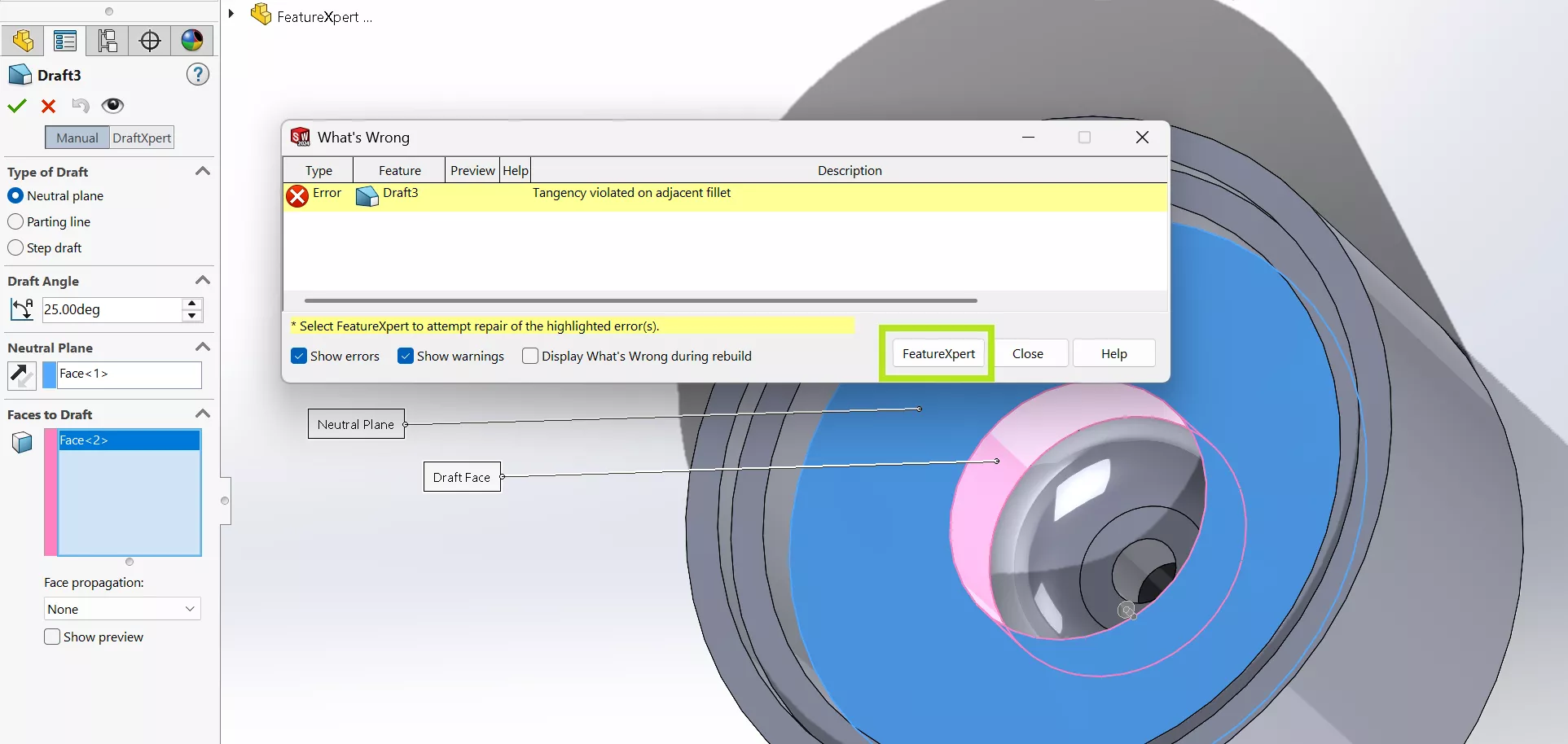Select the Manual tab

tap(77, 138)
